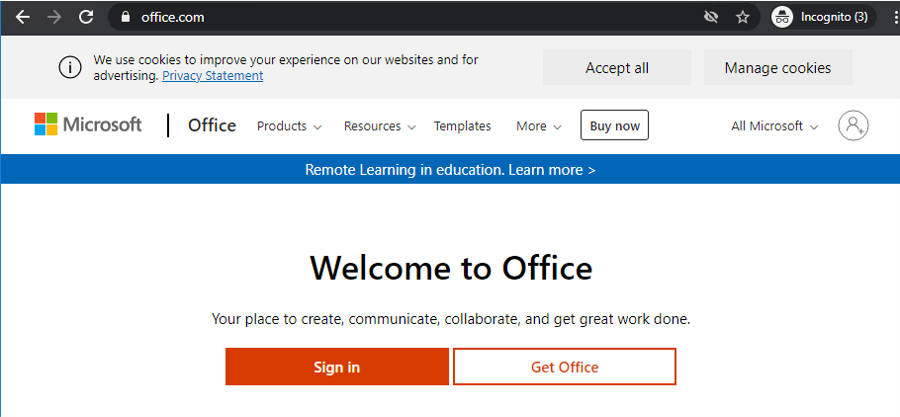Expand the Products dropdown menu
This screenshot has width=900, height=417.
289,126
